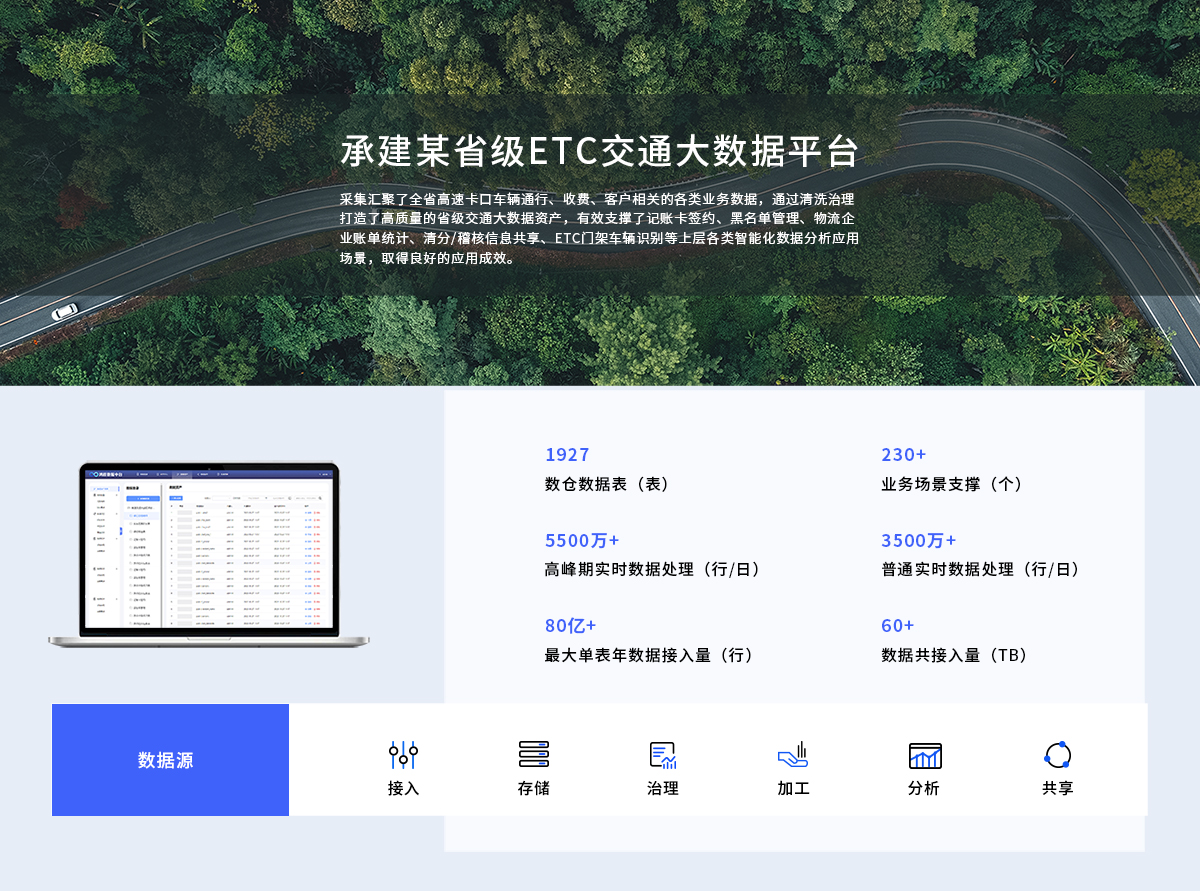This screenshot has height=891, width=1200.
Task: Click the blue button in laptop's middle panel
Action: click(144, 497)
